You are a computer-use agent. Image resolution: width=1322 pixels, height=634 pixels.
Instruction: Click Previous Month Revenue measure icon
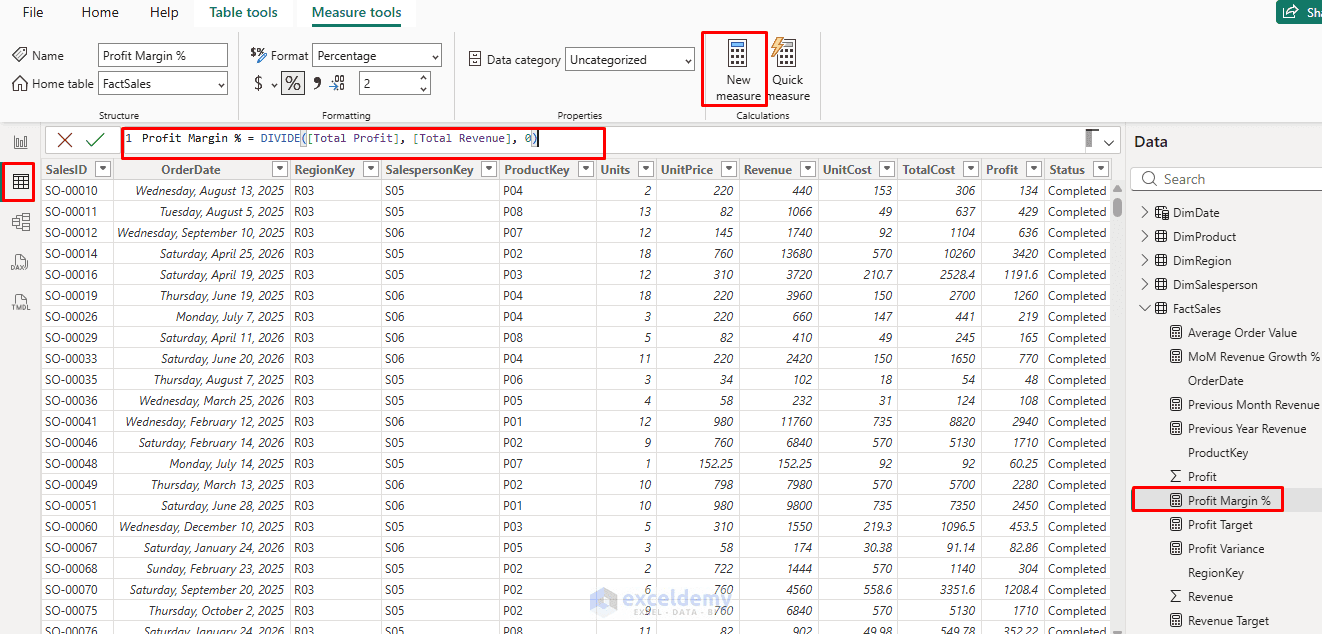tap(1176, 405)
